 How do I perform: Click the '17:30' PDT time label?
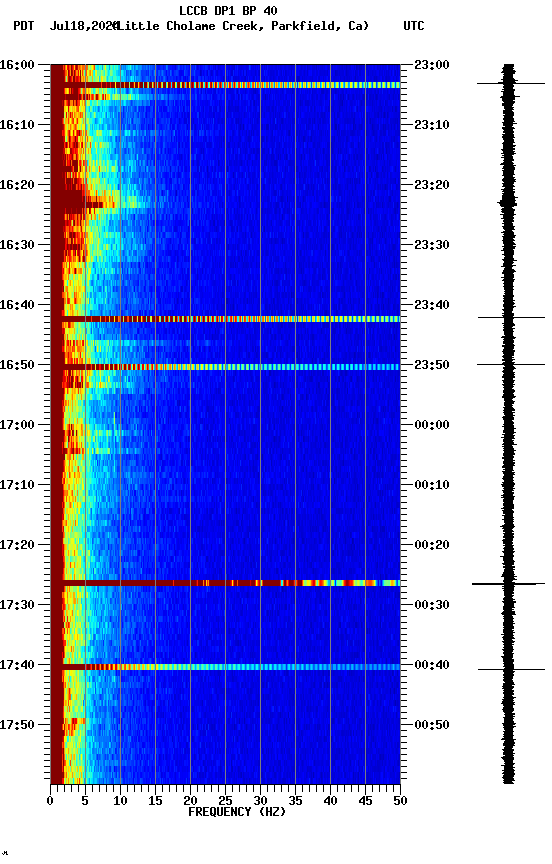(17, 605)
